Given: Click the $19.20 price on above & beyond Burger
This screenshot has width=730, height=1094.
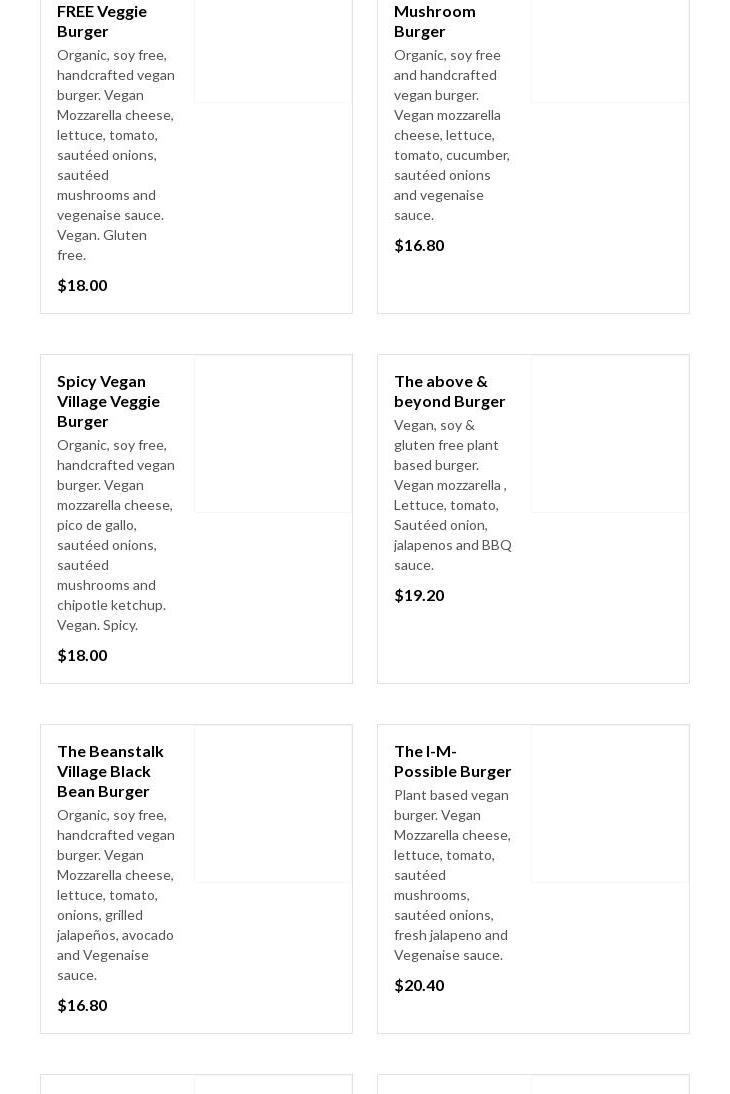Looking at the screenshot, I should [x=419, y=595].
